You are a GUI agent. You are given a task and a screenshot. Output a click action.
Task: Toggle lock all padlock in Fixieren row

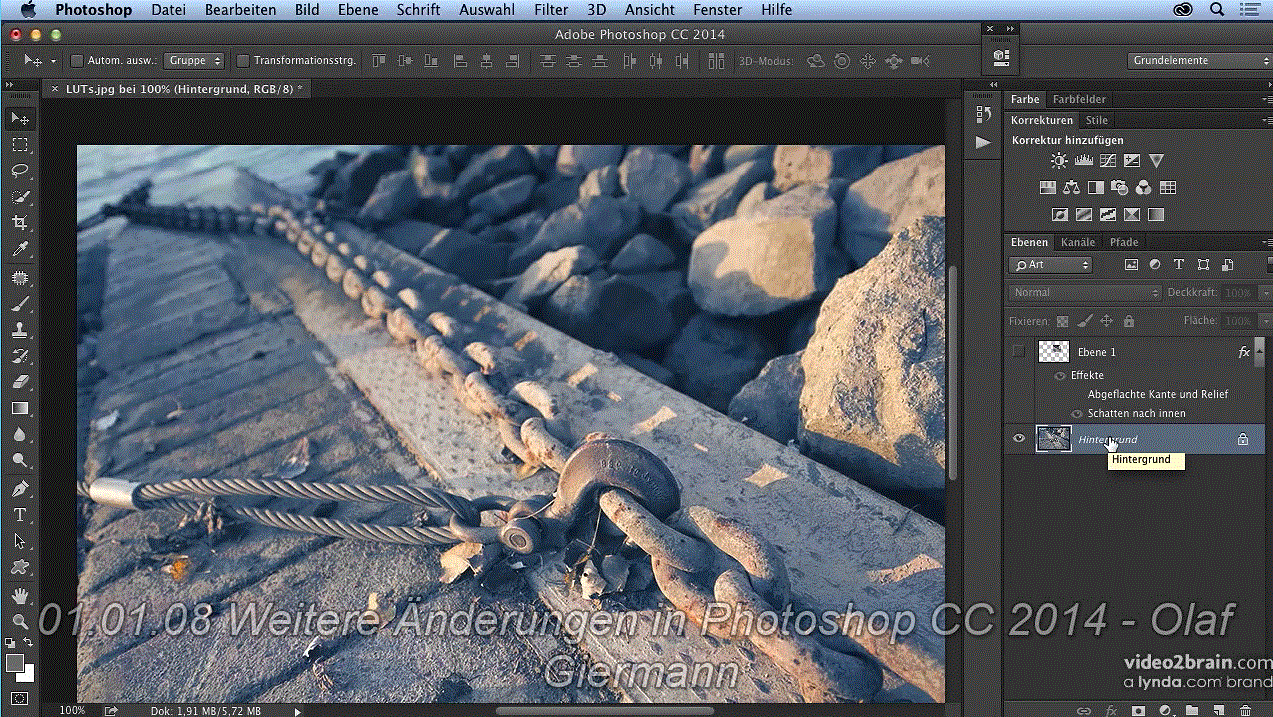click(x=1129, y=321)
